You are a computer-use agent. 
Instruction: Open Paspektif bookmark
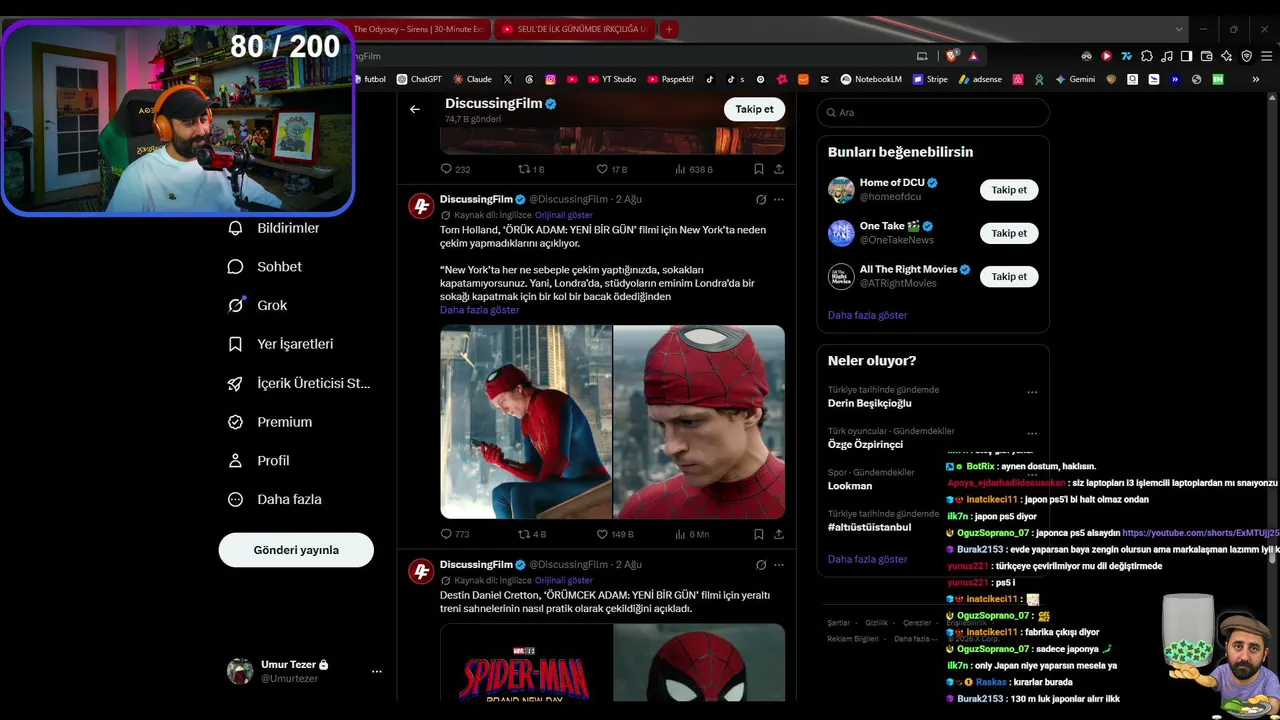click(x=671, y=79)
